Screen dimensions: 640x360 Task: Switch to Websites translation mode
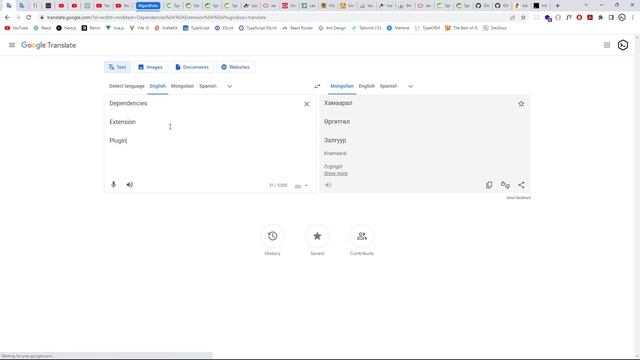pyautogui.click(x=236, y=67)
